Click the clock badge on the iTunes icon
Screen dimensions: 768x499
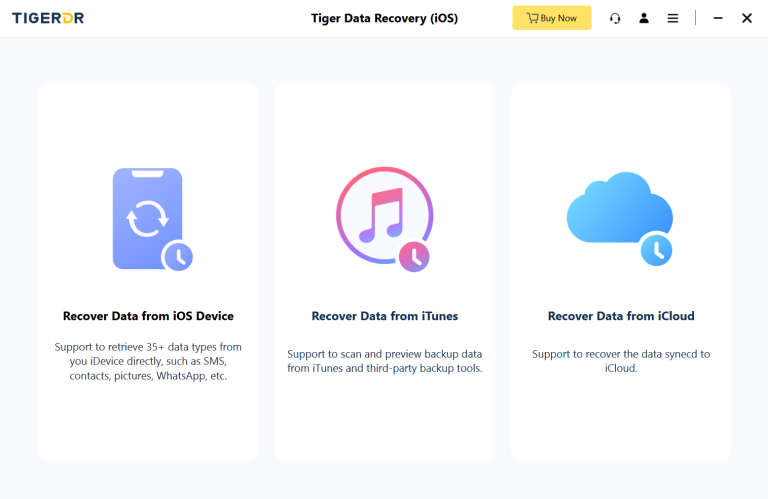coord(413,257)
